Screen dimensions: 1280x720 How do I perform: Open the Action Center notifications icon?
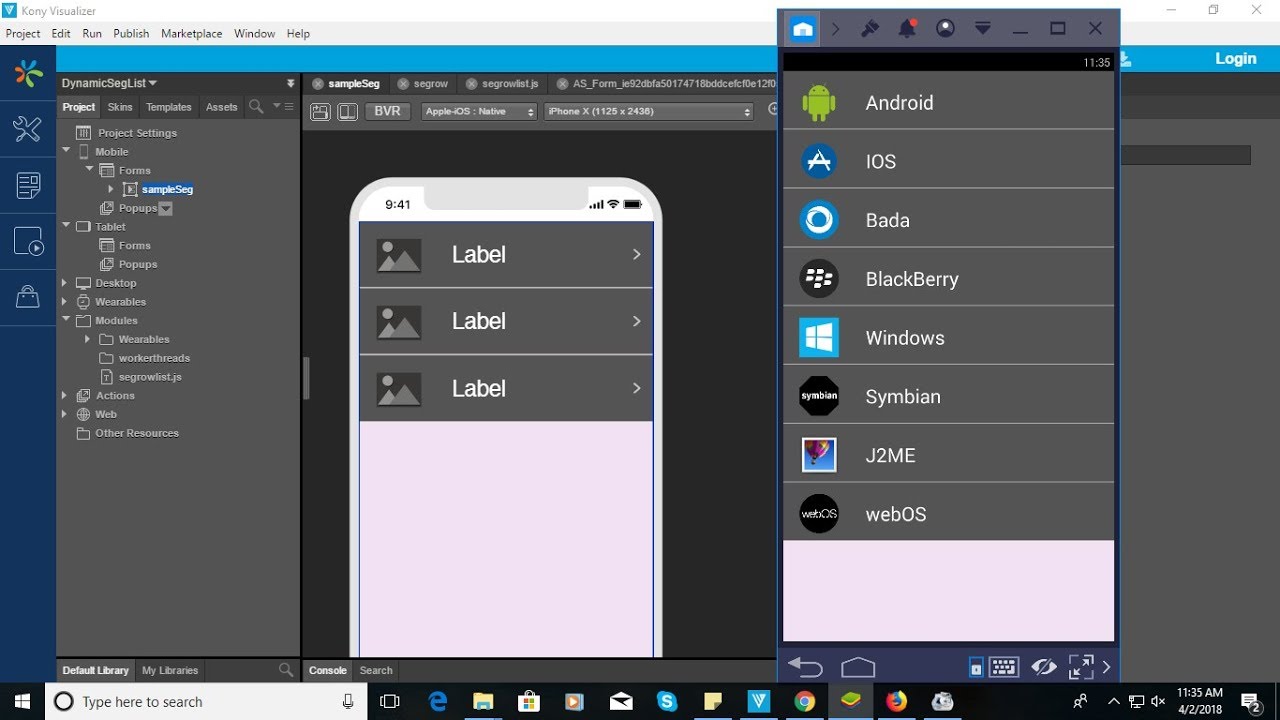(1250, 701)
